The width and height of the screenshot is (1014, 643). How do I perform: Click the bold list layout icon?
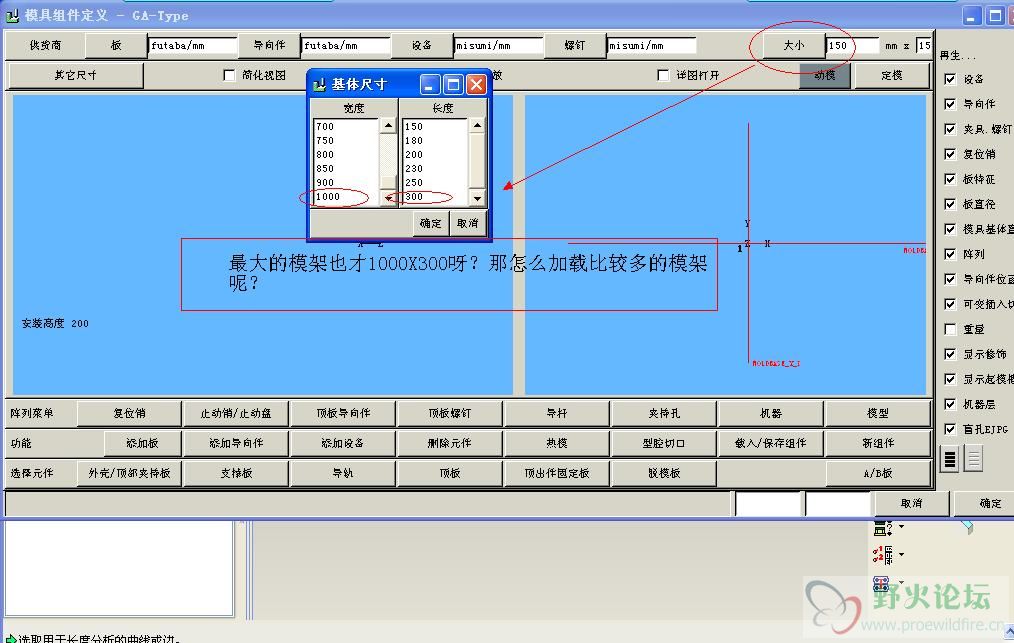pos(949,459)
